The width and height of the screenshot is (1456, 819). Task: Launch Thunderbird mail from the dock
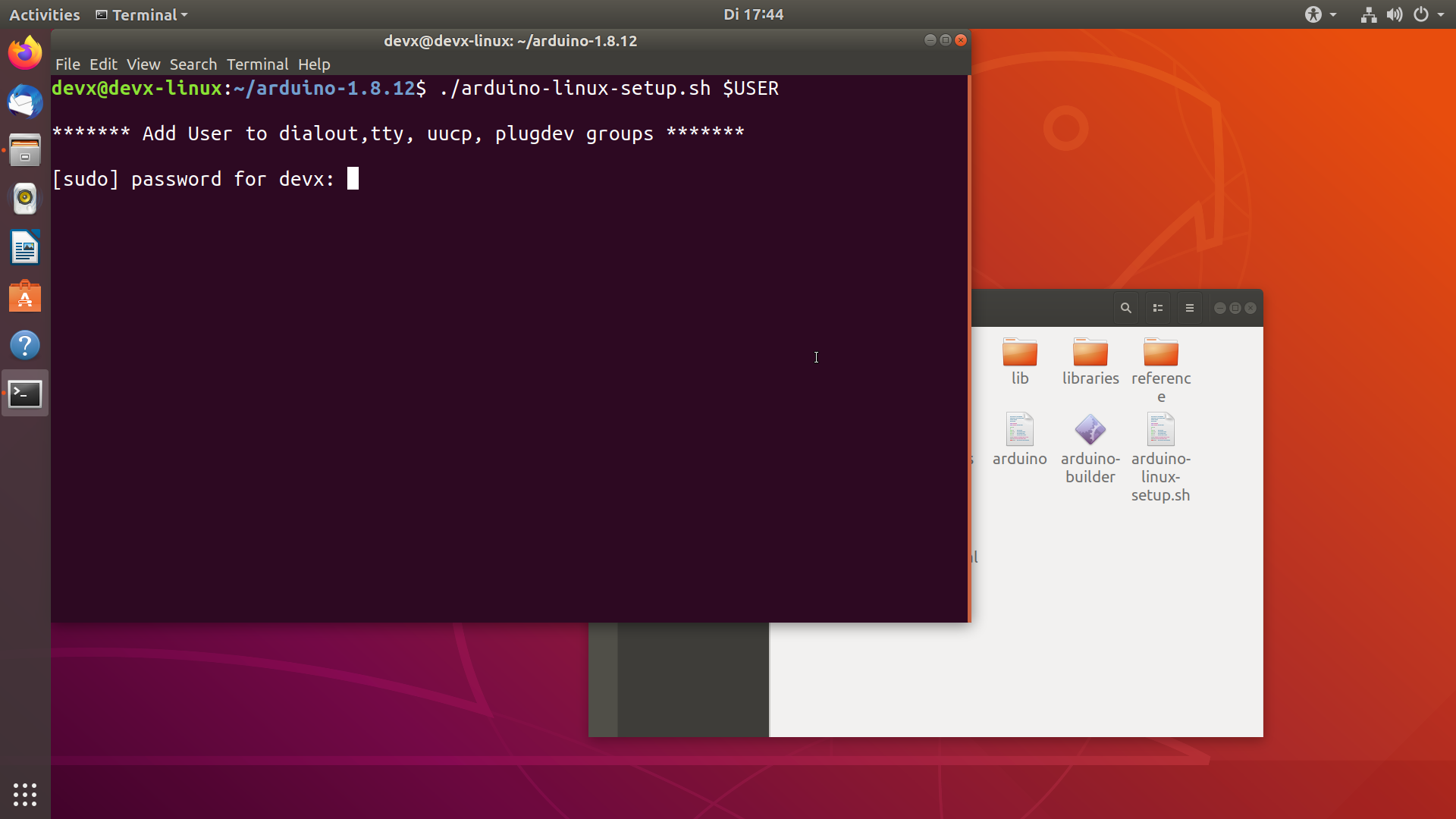[x=25, y=102]
